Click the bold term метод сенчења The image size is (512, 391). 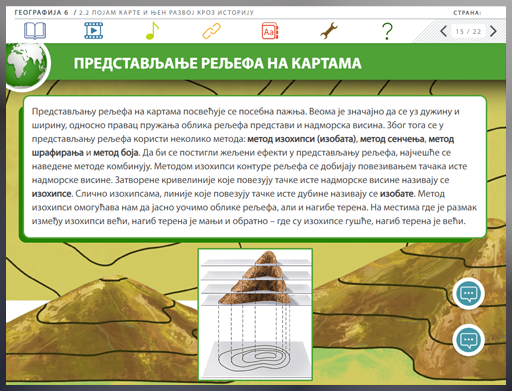392,139
